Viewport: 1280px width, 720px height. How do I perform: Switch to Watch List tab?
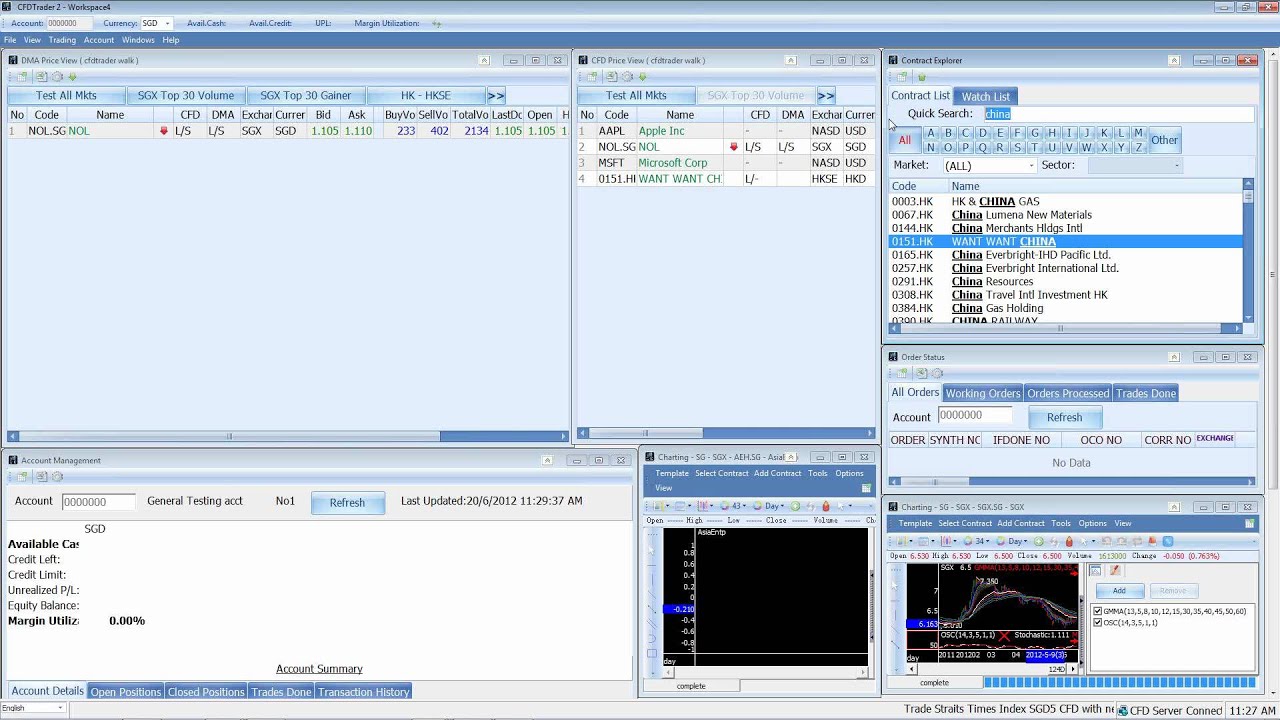click(986, 96)
